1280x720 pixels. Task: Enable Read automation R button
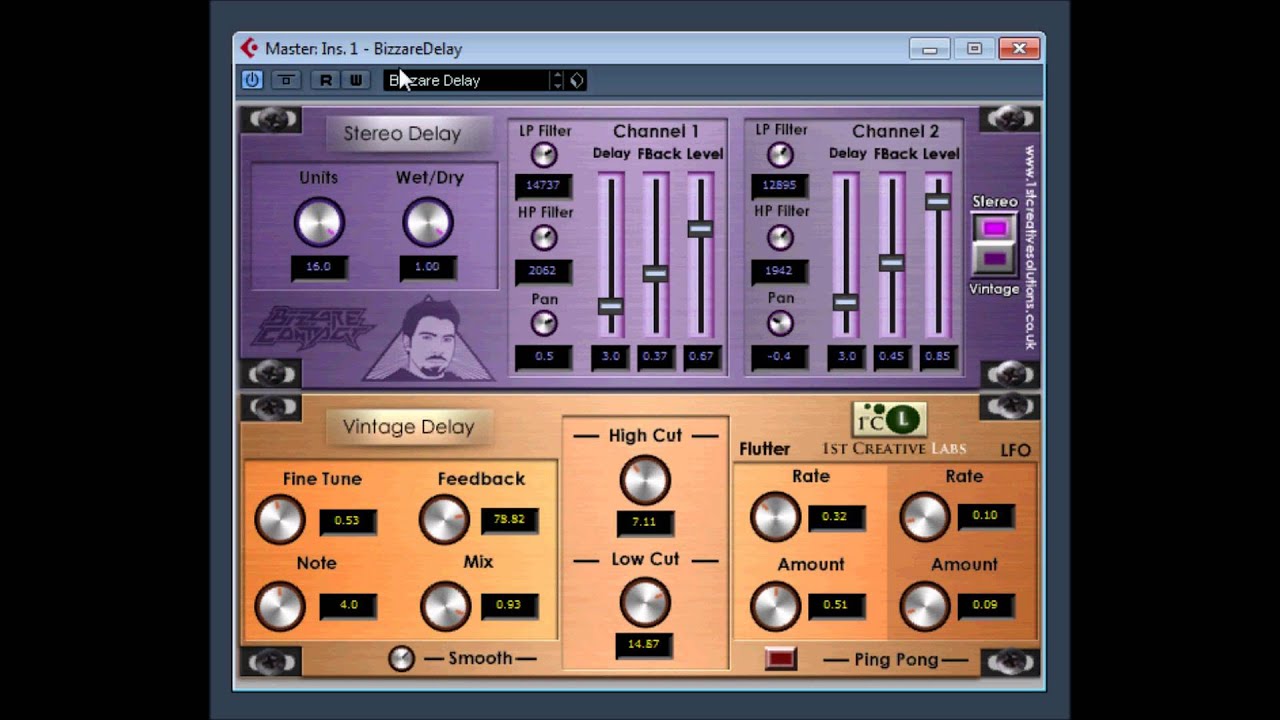tap(325, 80)
